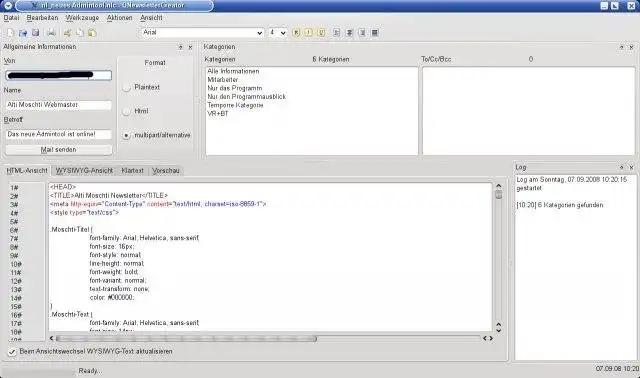Image resolution: width=640 pixels, height=378 pixels.
Task: Click the Open file toolbar icon
Action: pos(23,33)
